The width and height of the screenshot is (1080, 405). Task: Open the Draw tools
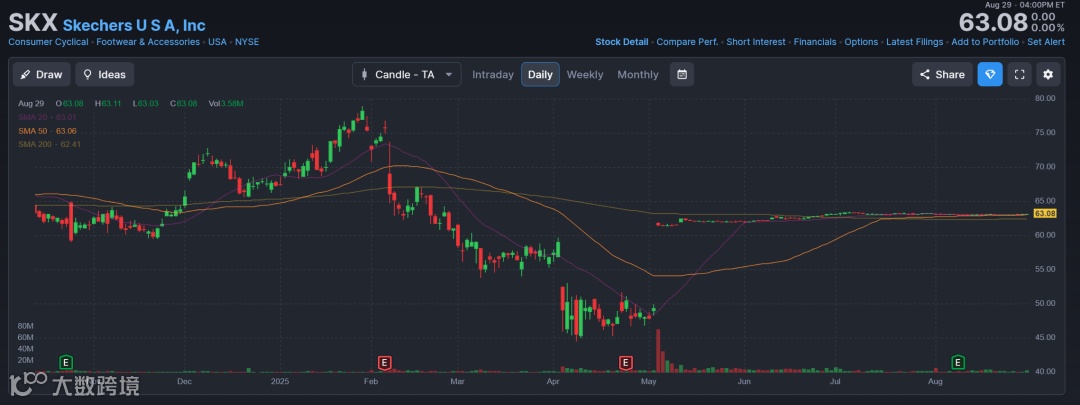(x=41, y=74)
